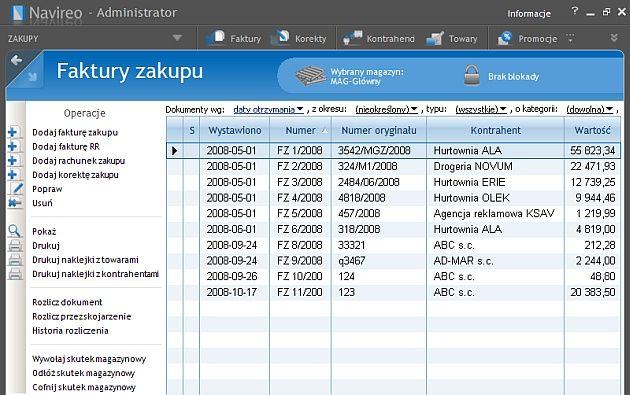
Task: Click printer icon for Drukuj naklejki z kontrahentami
Action: pos(15,274)
